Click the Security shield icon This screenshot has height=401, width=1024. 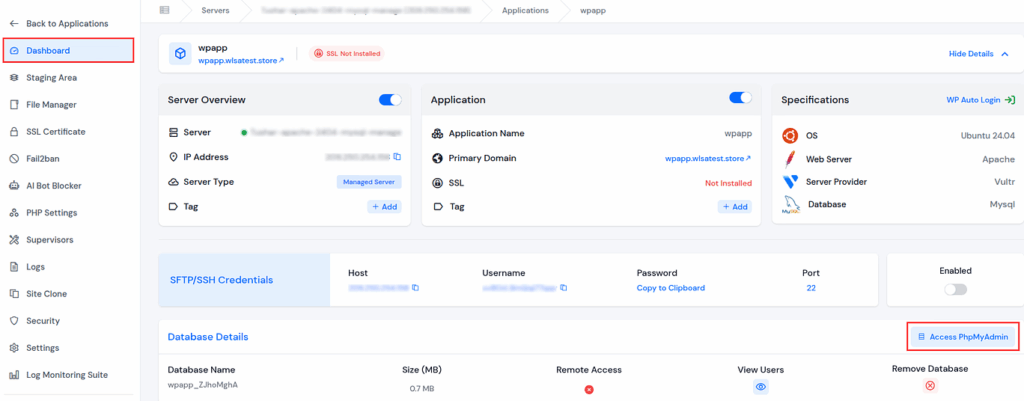(14, 321)
